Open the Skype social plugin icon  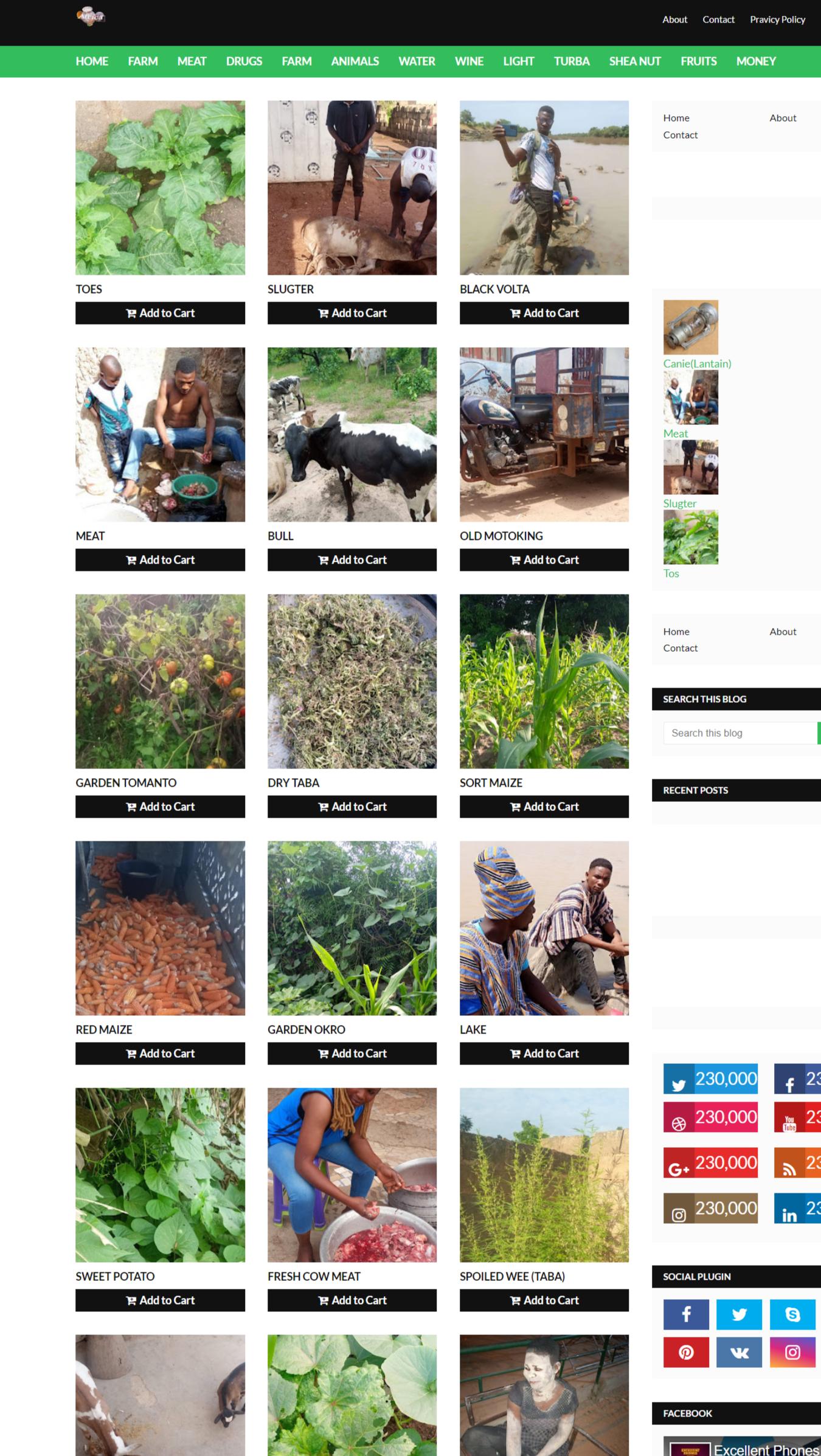click(792, 1314)
